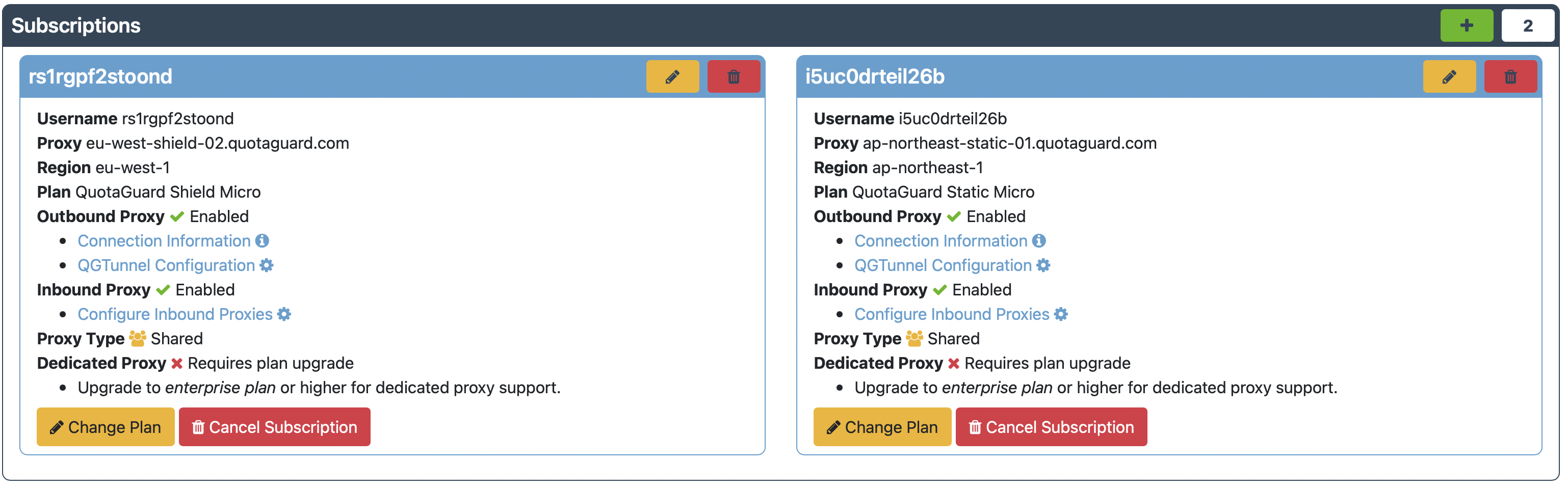Click gear icon beside i5uc0drteil26b QGTunnel Configuration
1568x491 pixels.
1043,265
